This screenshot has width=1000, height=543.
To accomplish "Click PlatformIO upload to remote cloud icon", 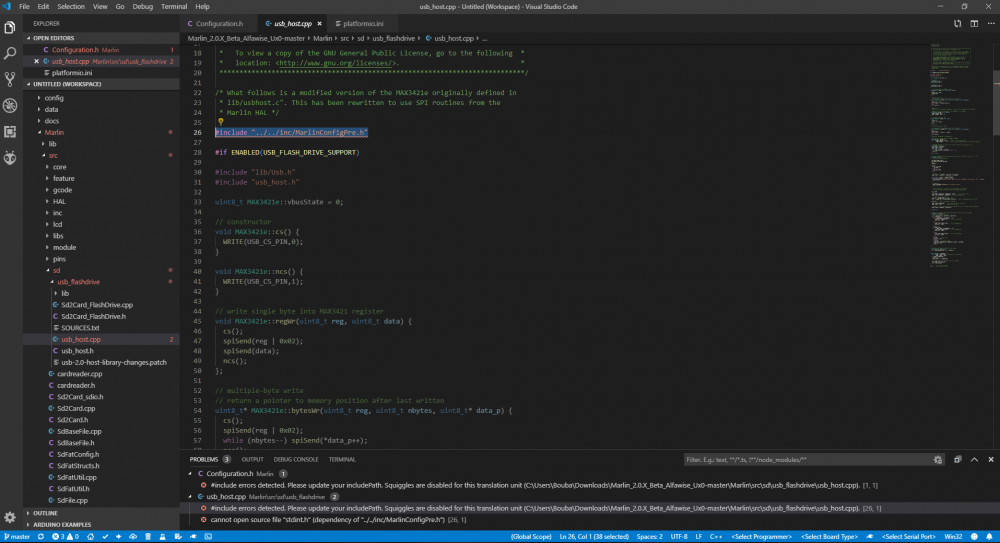I will click(x=133, y=537).
